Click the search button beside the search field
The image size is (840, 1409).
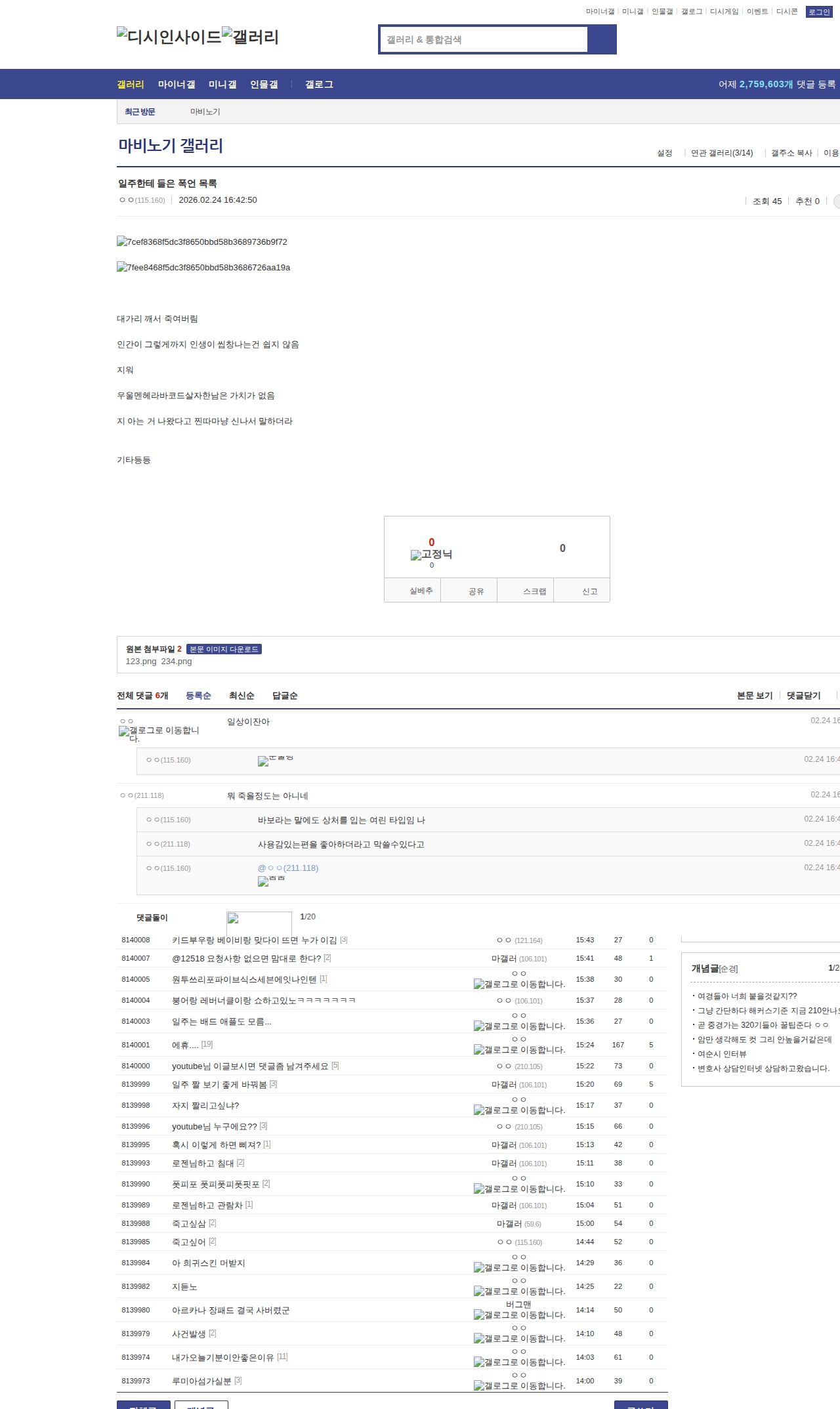[x=602, y=39]
